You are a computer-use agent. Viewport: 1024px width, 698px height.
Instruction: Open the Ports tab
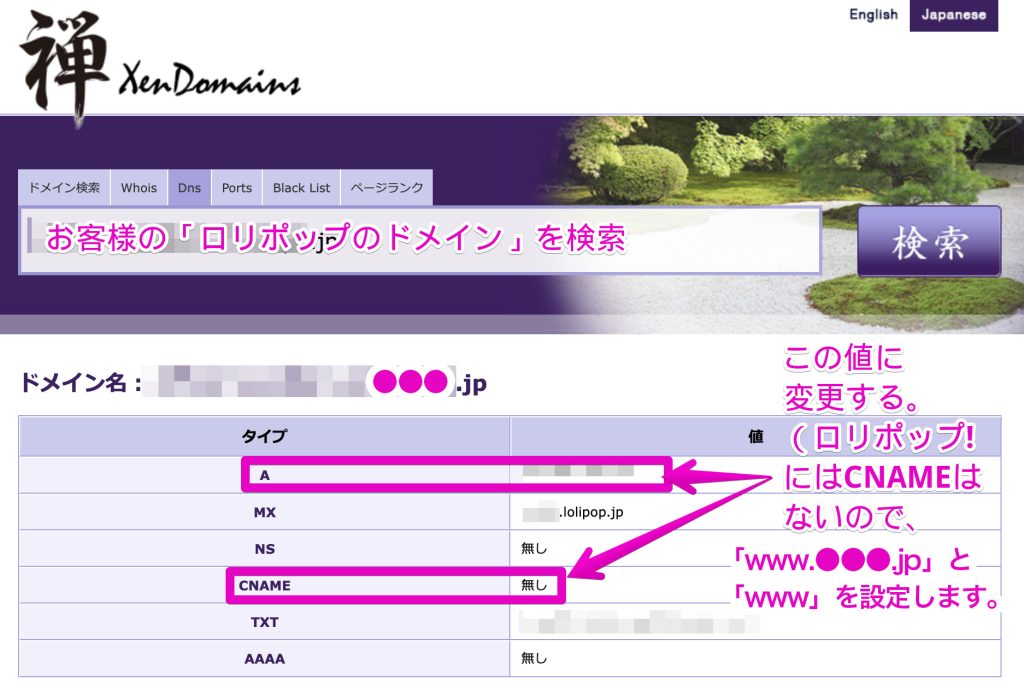[236, 188]
